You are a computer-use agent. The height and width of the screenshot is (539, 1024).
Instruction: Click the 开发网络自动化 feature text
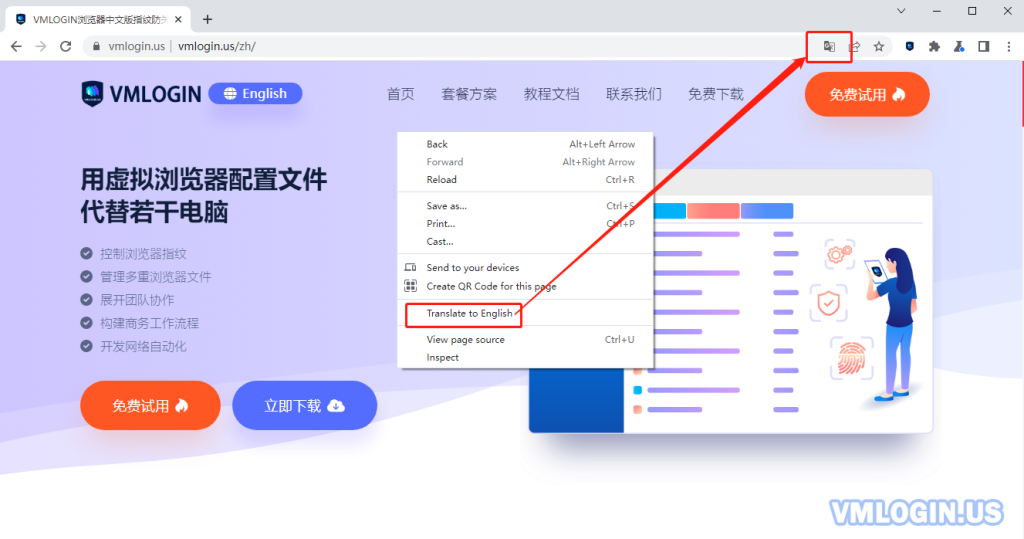click(x=143, y=346)
